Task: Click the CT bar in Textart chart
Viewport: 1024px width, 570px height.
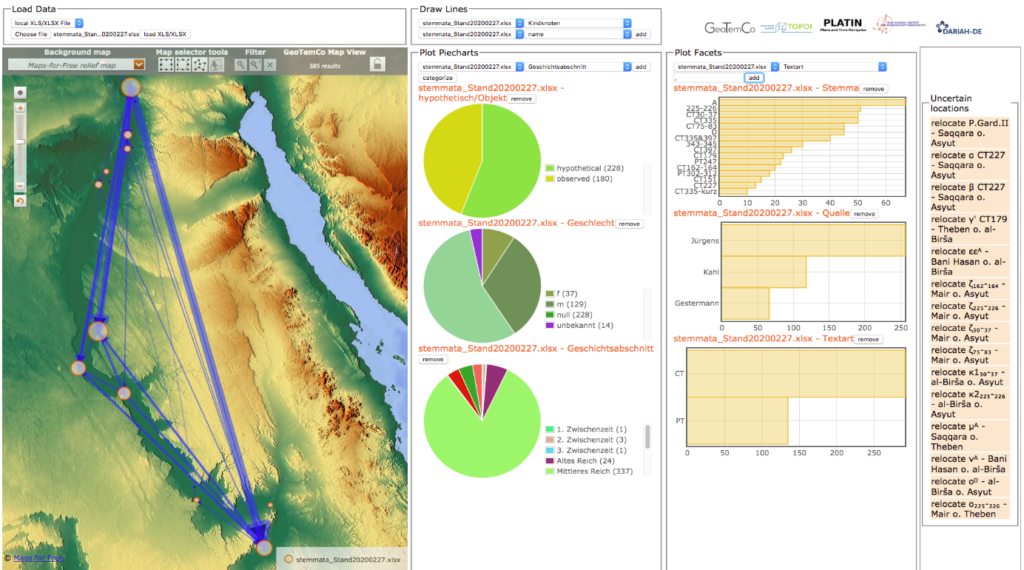Action: pyautogui.click(x=796, y=373)
